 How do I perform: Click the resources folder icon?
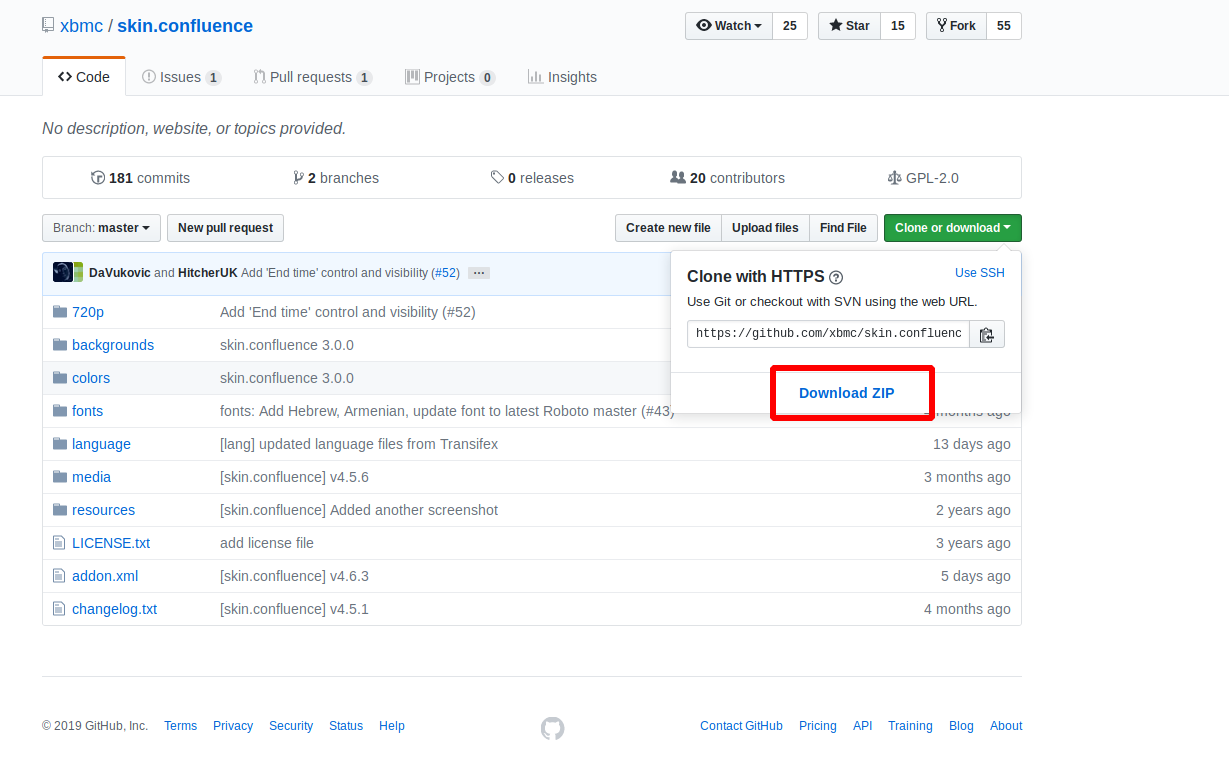[60, 510]
